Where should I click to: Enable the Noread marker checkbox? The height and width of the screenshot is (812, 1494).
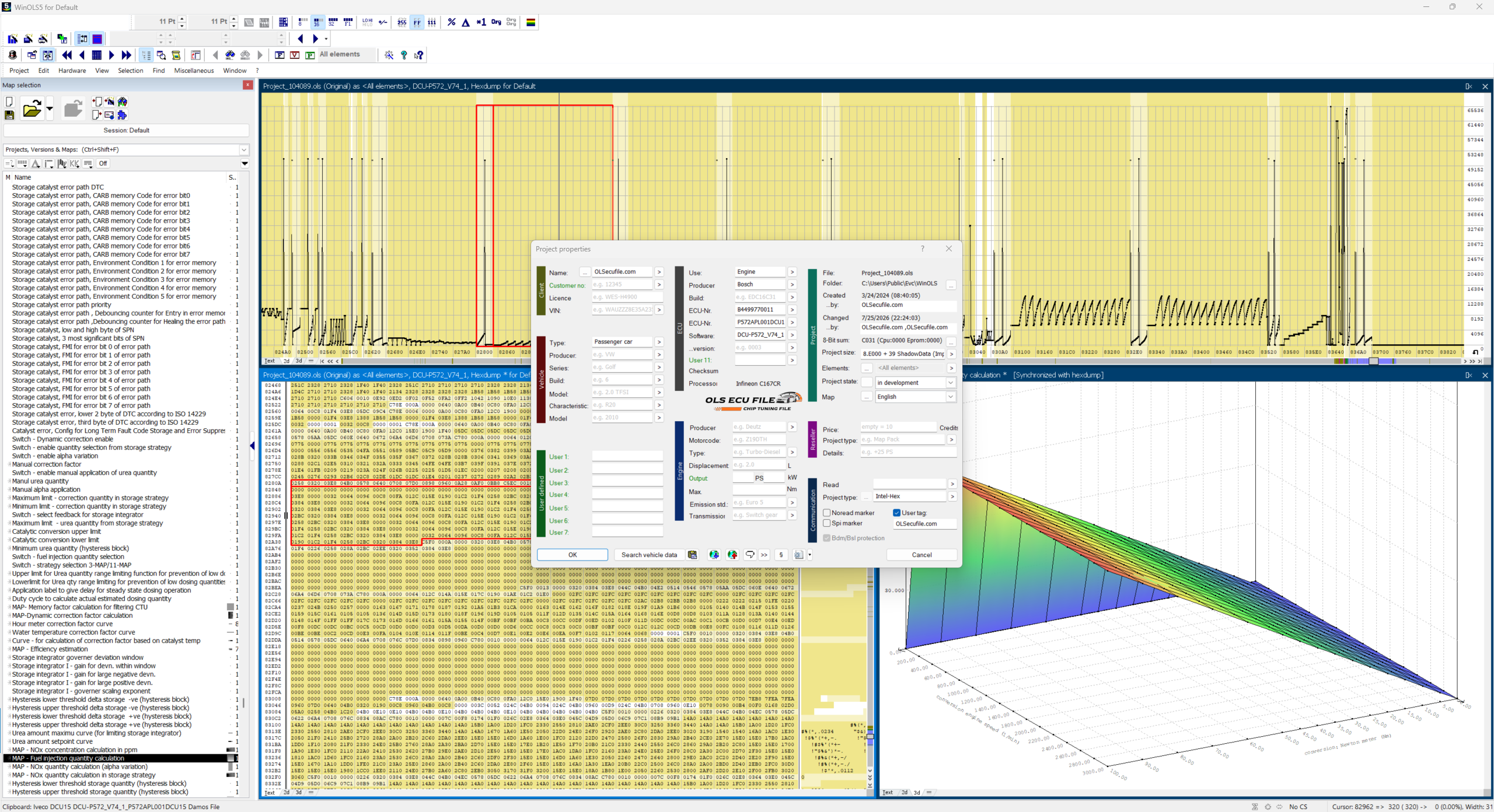(826, 513)
